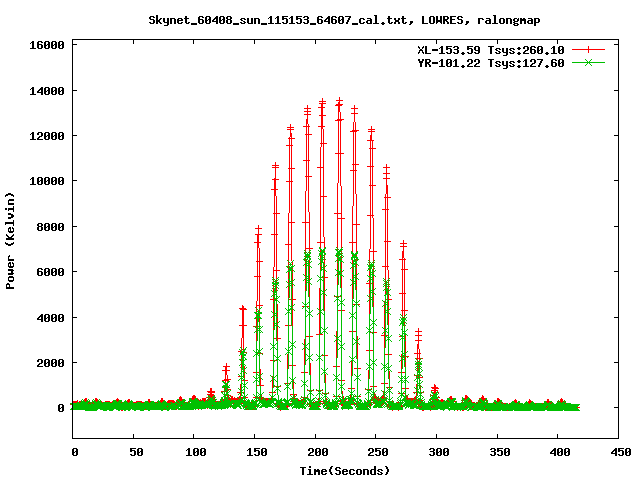The image size is (640, 480).
Task: Click x-axis tick label 150
Action: [257, 452]
